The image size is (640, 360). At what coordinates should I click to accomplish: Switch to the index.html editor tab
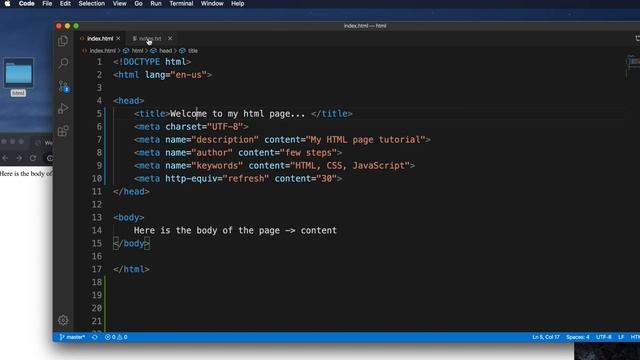coord(100,38)
